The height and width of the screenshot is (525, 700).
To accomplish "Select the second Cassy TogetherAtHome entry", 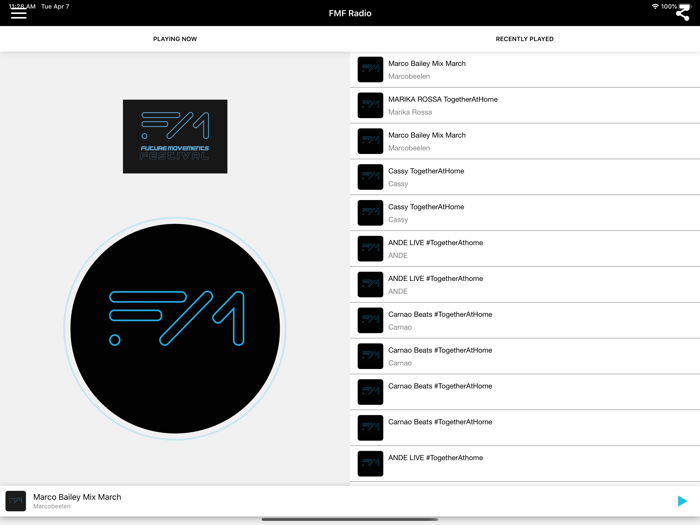I will (525, 213).
